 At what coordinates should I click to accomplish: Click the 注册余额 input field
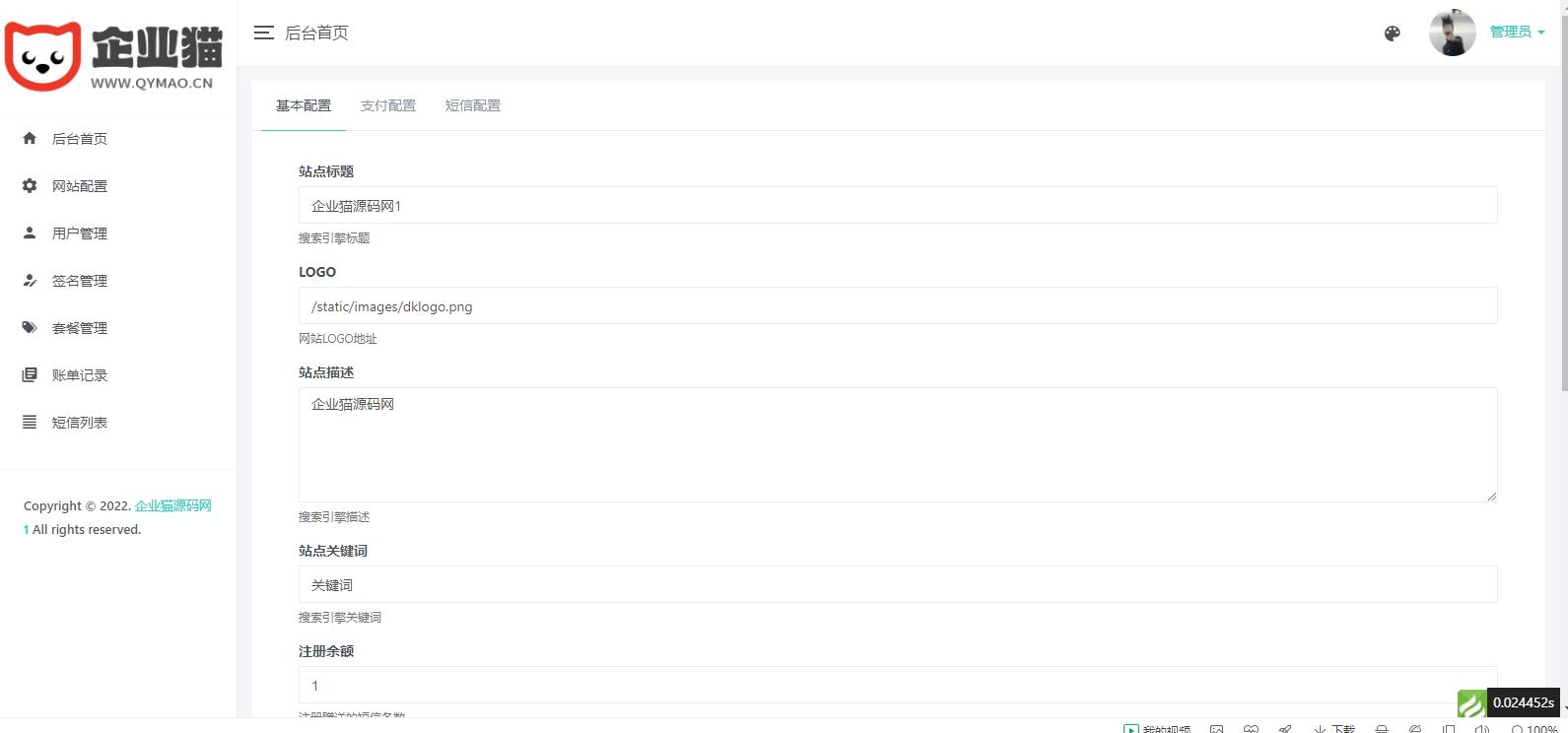(x=898, y=685)
